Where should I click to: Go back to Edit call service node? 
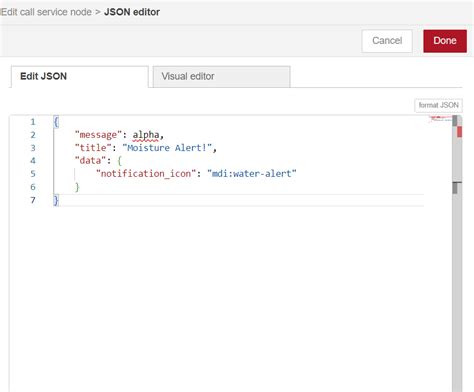pos(46,12)
